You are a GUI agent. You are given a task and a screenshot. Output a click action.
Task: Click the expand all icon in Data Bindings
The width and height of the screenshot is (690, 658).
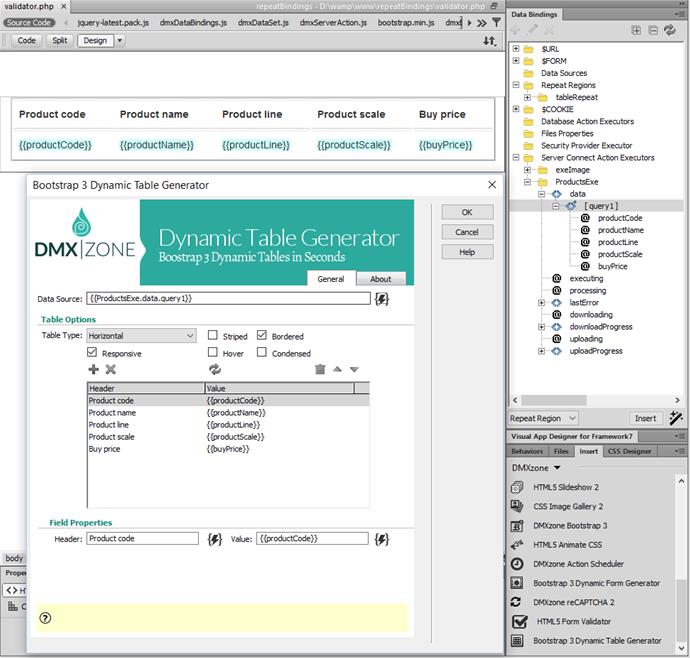tap(636, 30)
